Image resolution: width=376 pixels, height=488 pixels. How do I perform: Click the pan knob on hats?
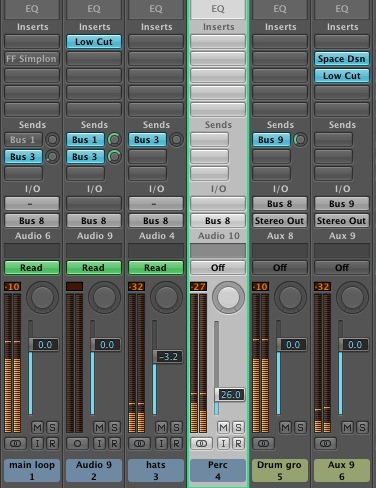tap(167, 297)
